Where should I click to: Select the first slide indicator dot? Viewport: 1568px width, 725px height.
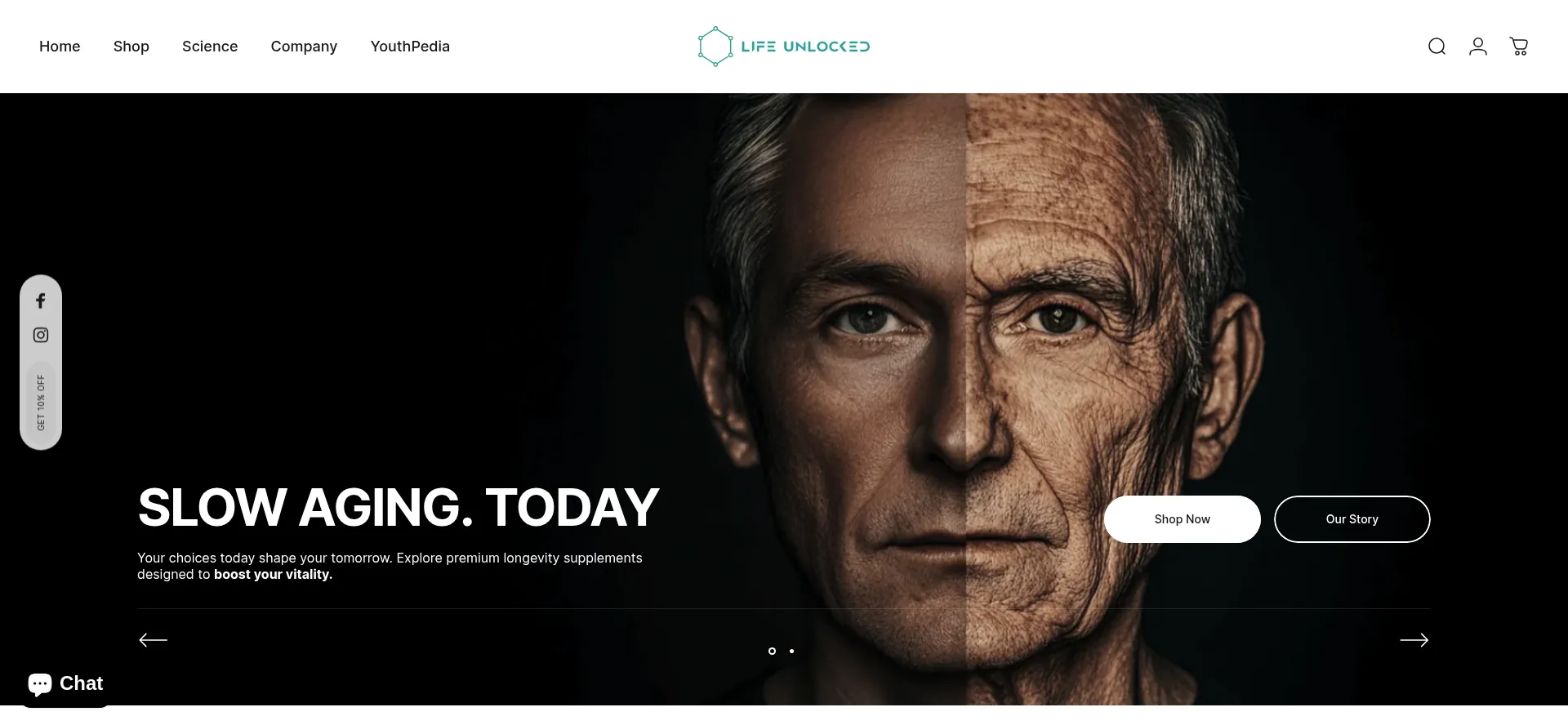772,651
